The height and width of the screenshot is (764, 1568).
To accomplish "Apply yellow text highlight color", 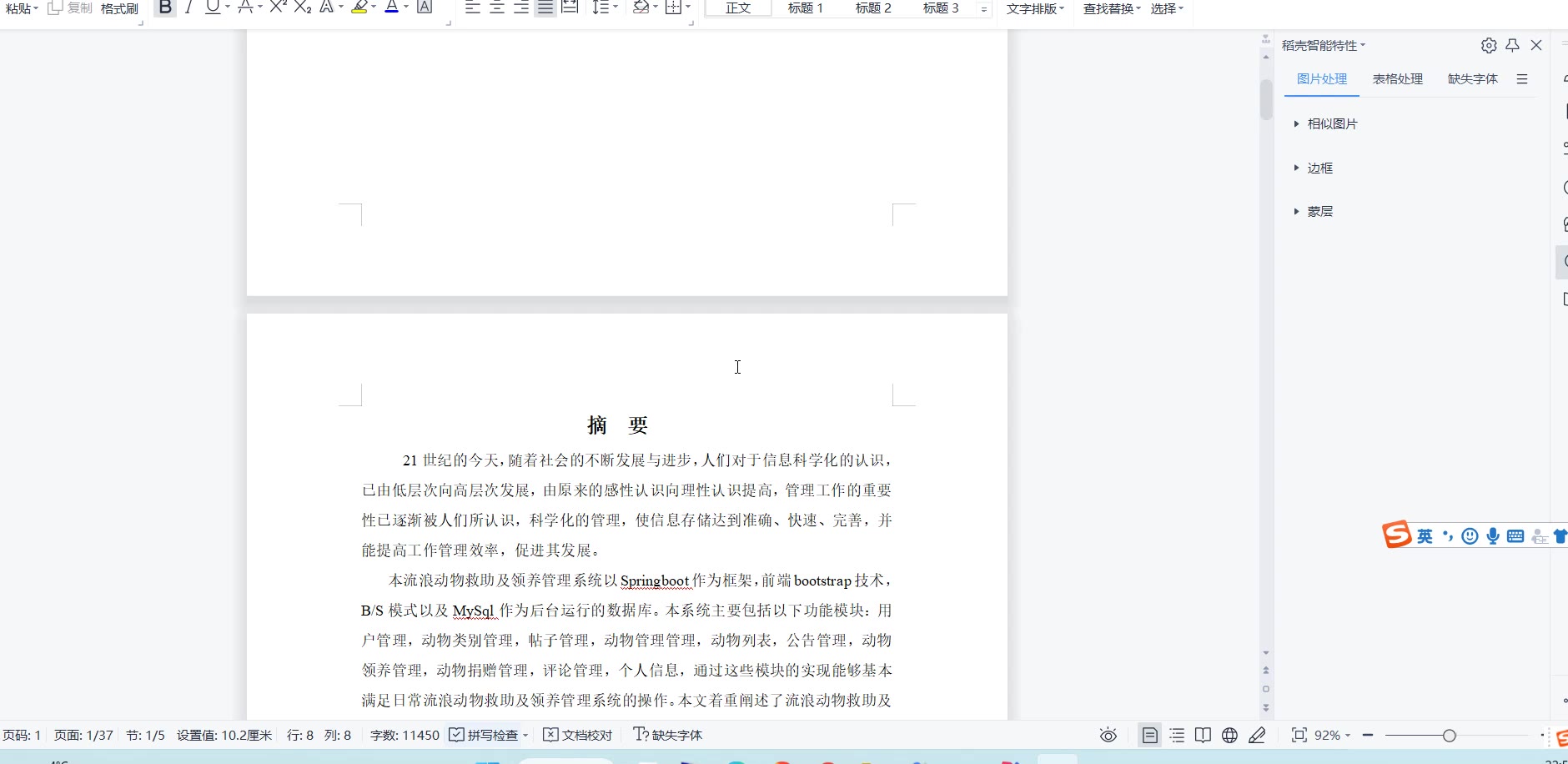I will coord(359,8).
